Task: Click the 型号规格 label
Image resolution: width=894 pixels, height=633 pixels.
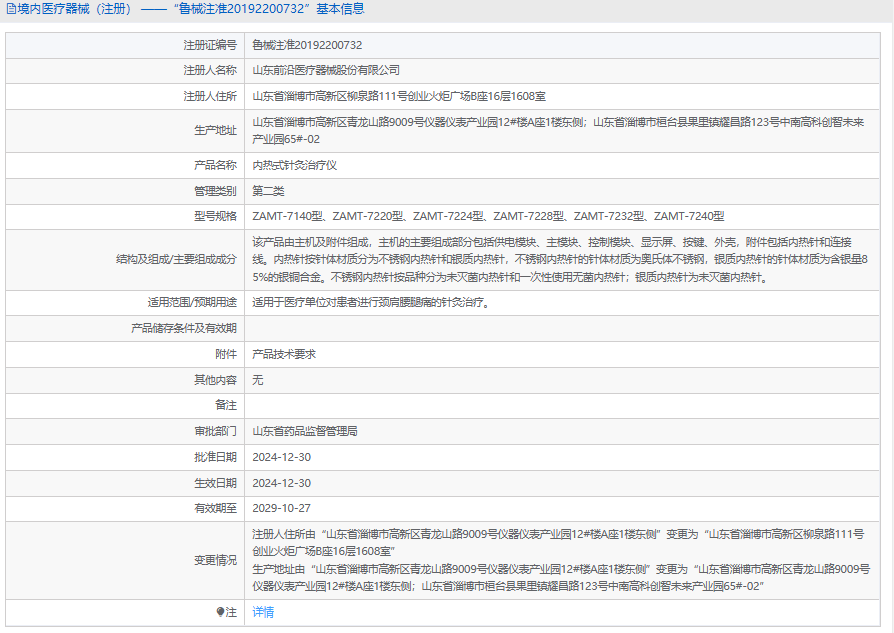Action: click(215, 216)
